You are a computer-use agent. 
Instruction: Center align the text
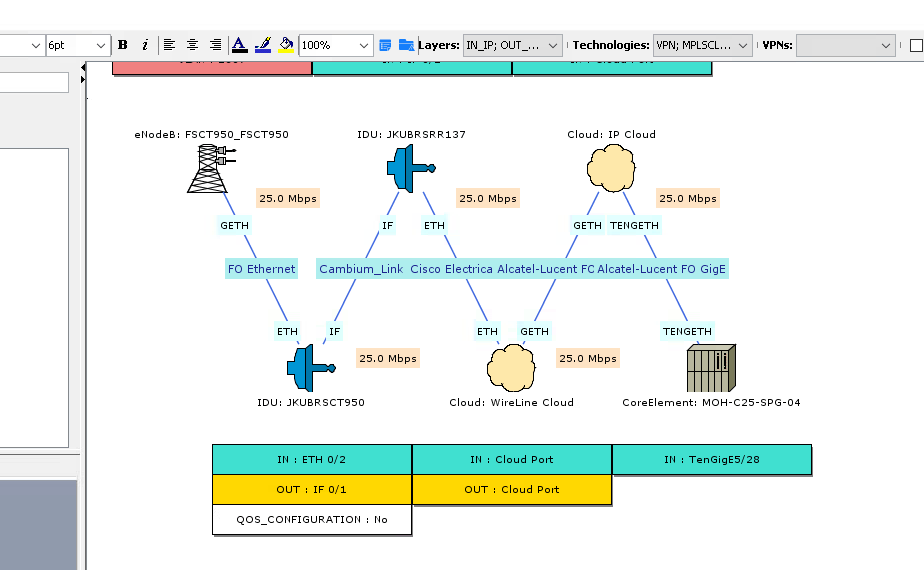tap(192, 45)
